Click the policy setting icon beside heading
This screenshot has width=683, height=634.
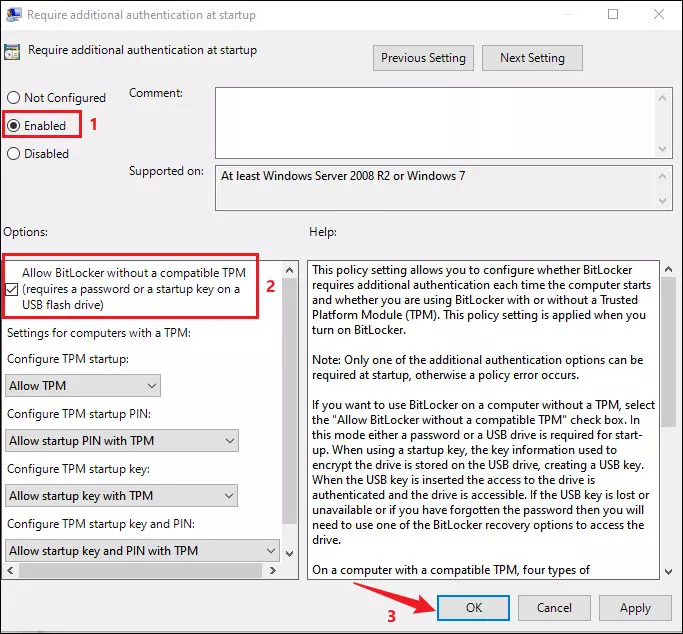12,52
